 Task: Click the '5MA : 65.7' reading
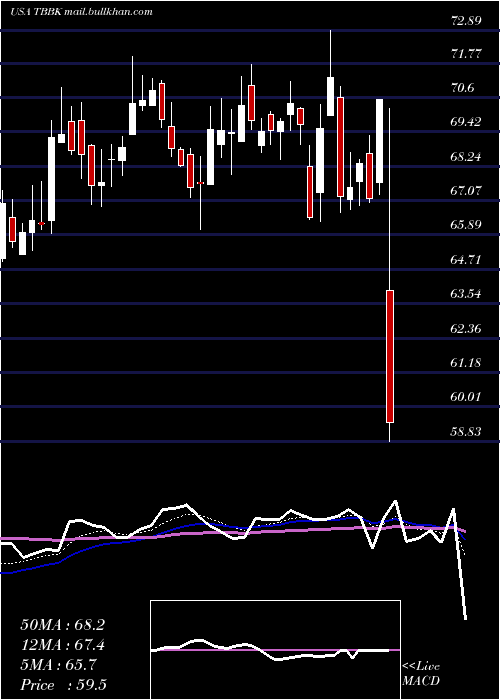58,665
